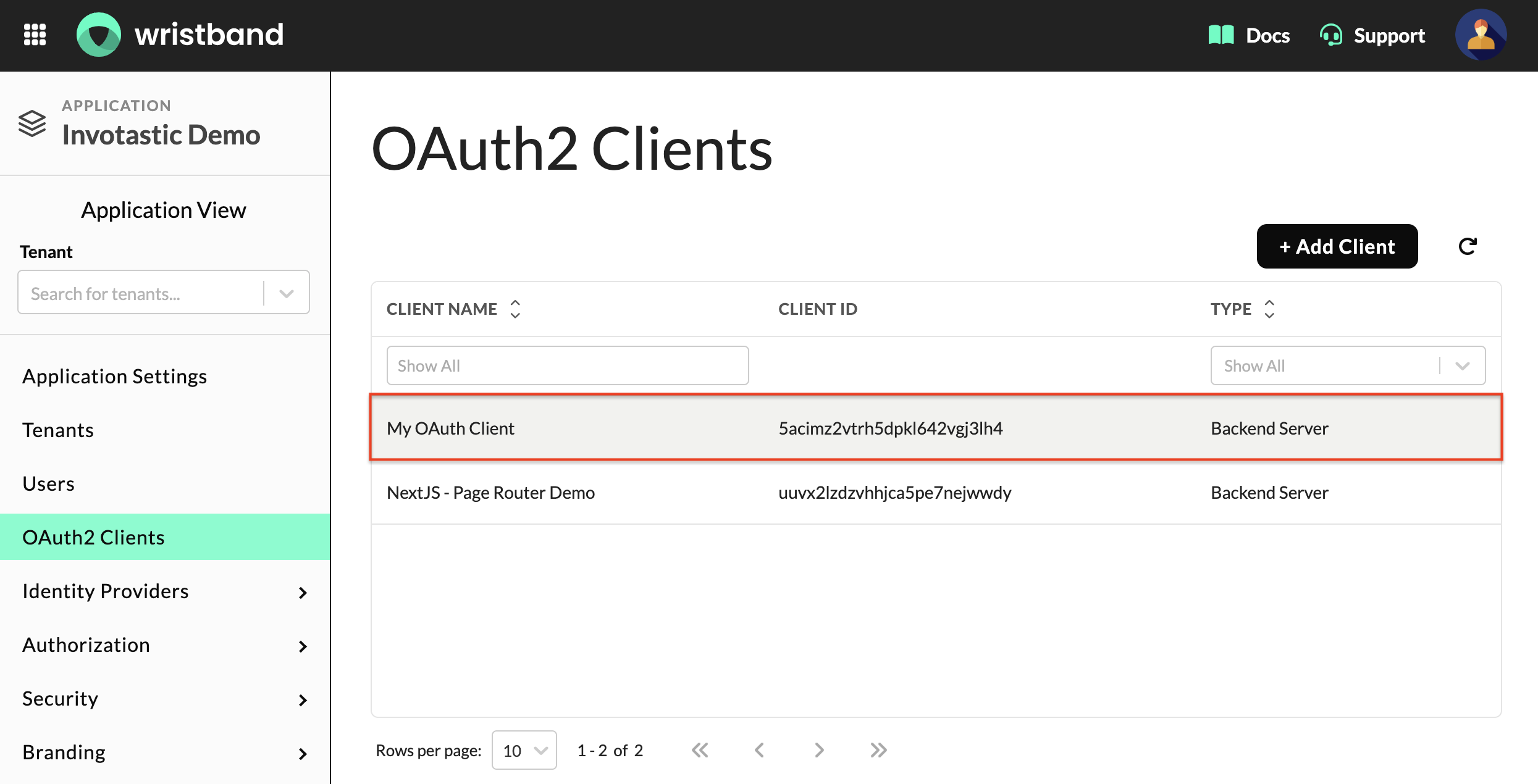Viewport: 1538px width, 784px height.
Task: Click the wristband brand name
Action: point(209,35)
